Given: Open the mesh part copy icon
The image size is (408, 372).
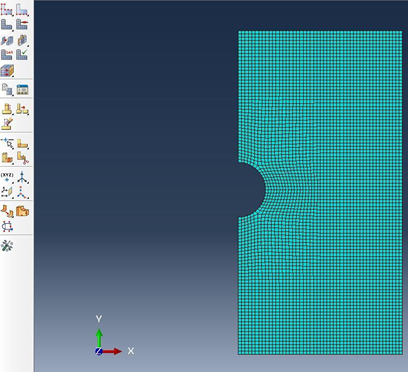Looking at the screenshot, I should 7,89.
